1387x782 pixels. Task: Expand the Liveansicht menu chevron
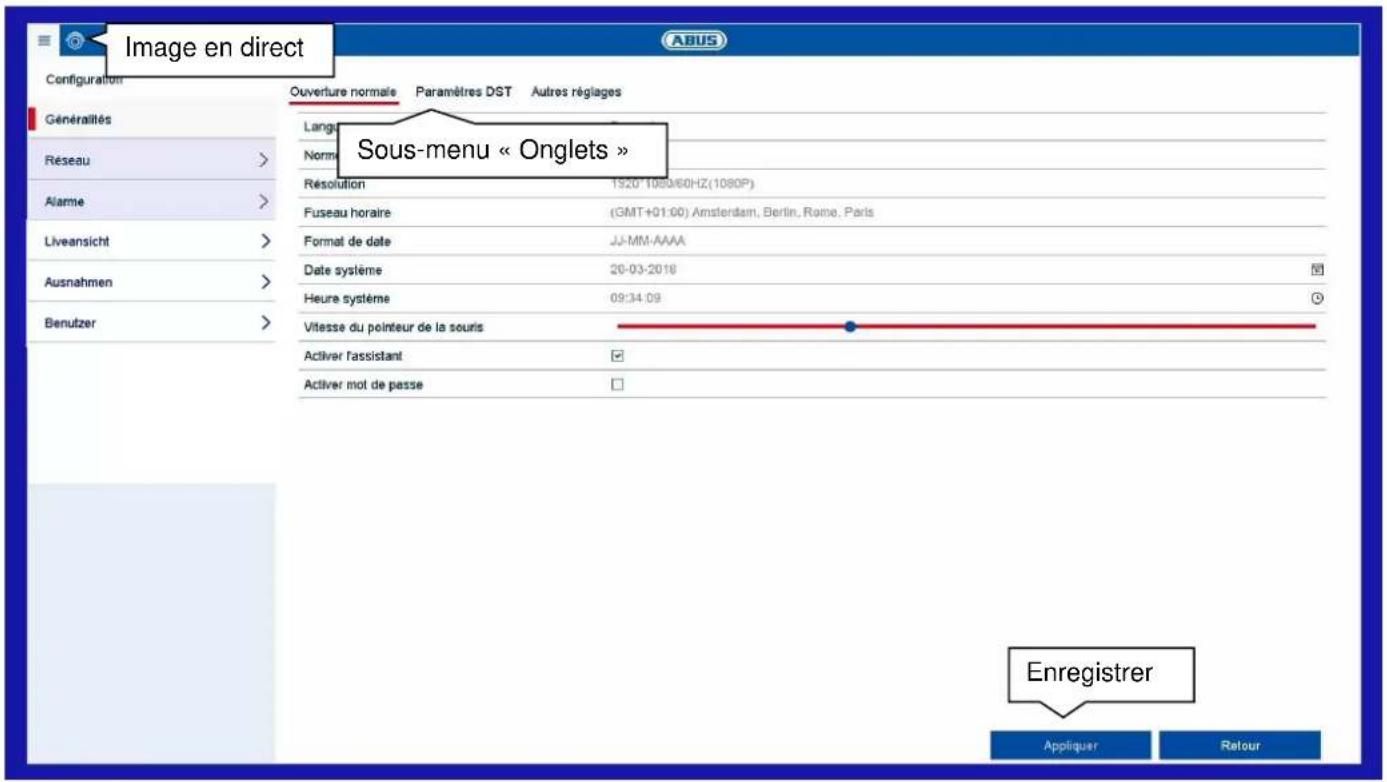point(265,241)
